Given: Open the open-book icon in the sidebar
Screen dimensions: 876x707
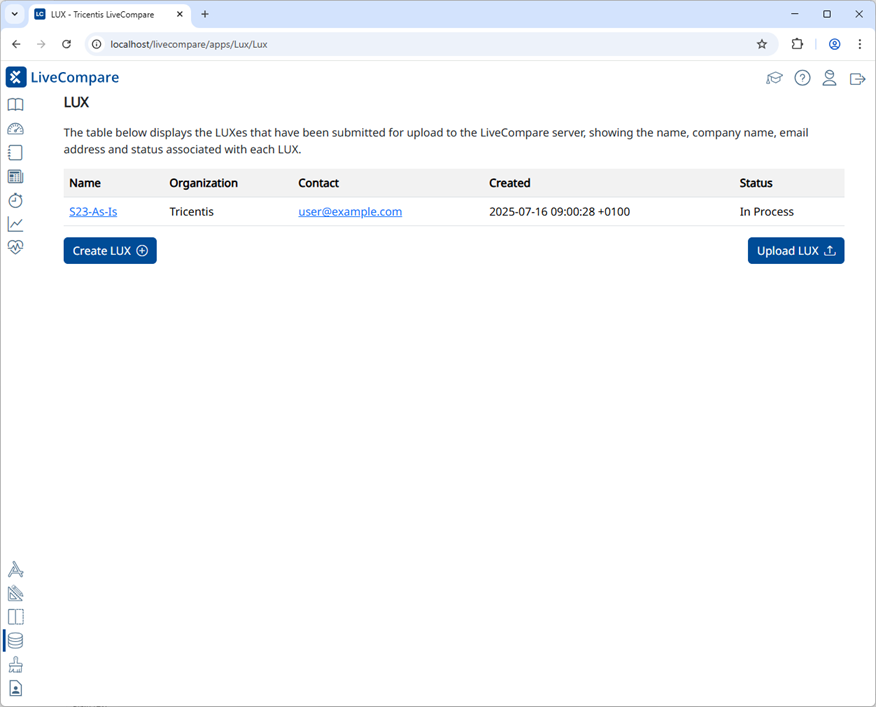Looking at the screenshot, I should point(15,105).
